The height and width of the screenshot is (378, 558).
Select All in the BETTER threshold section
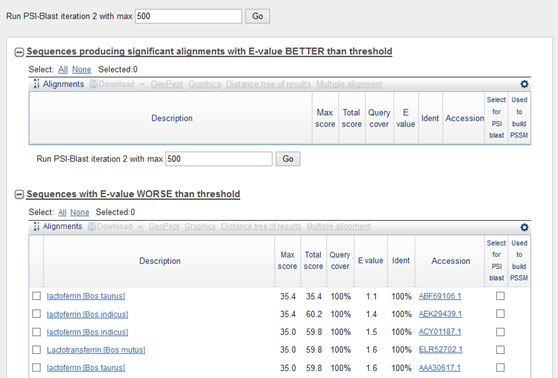coord(63,69)
